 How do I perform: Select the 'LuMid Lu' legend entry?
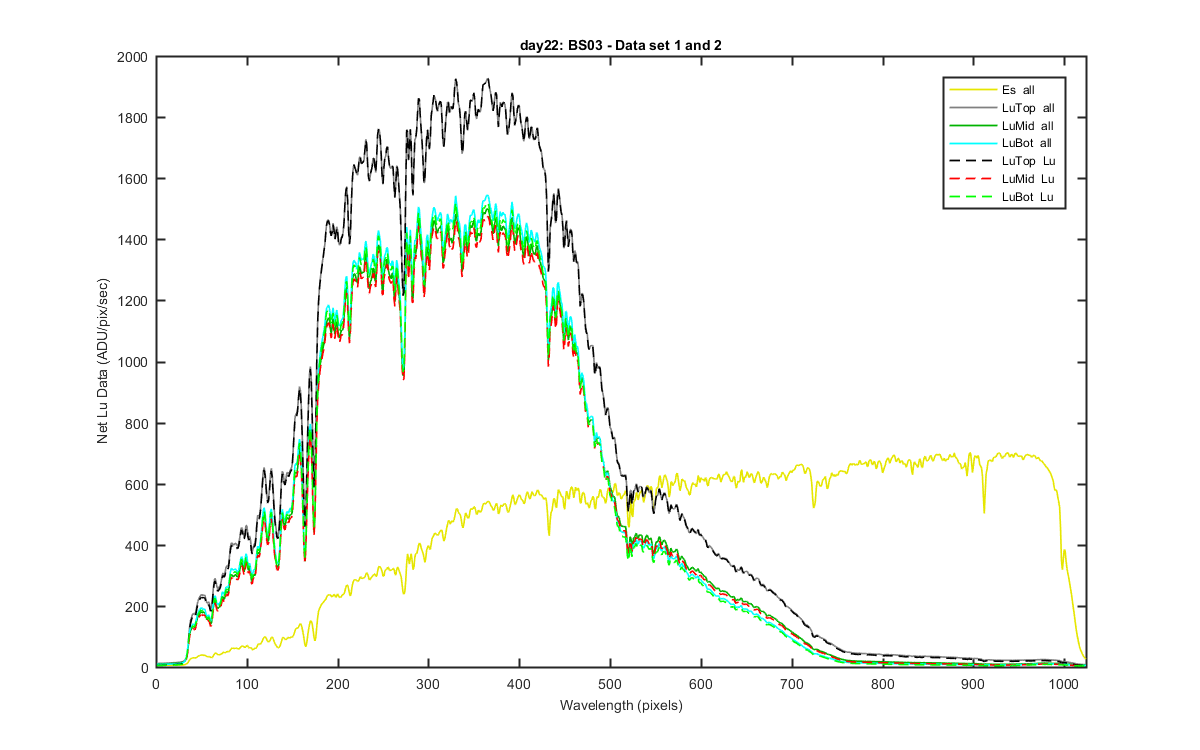tap(1003, 180)
